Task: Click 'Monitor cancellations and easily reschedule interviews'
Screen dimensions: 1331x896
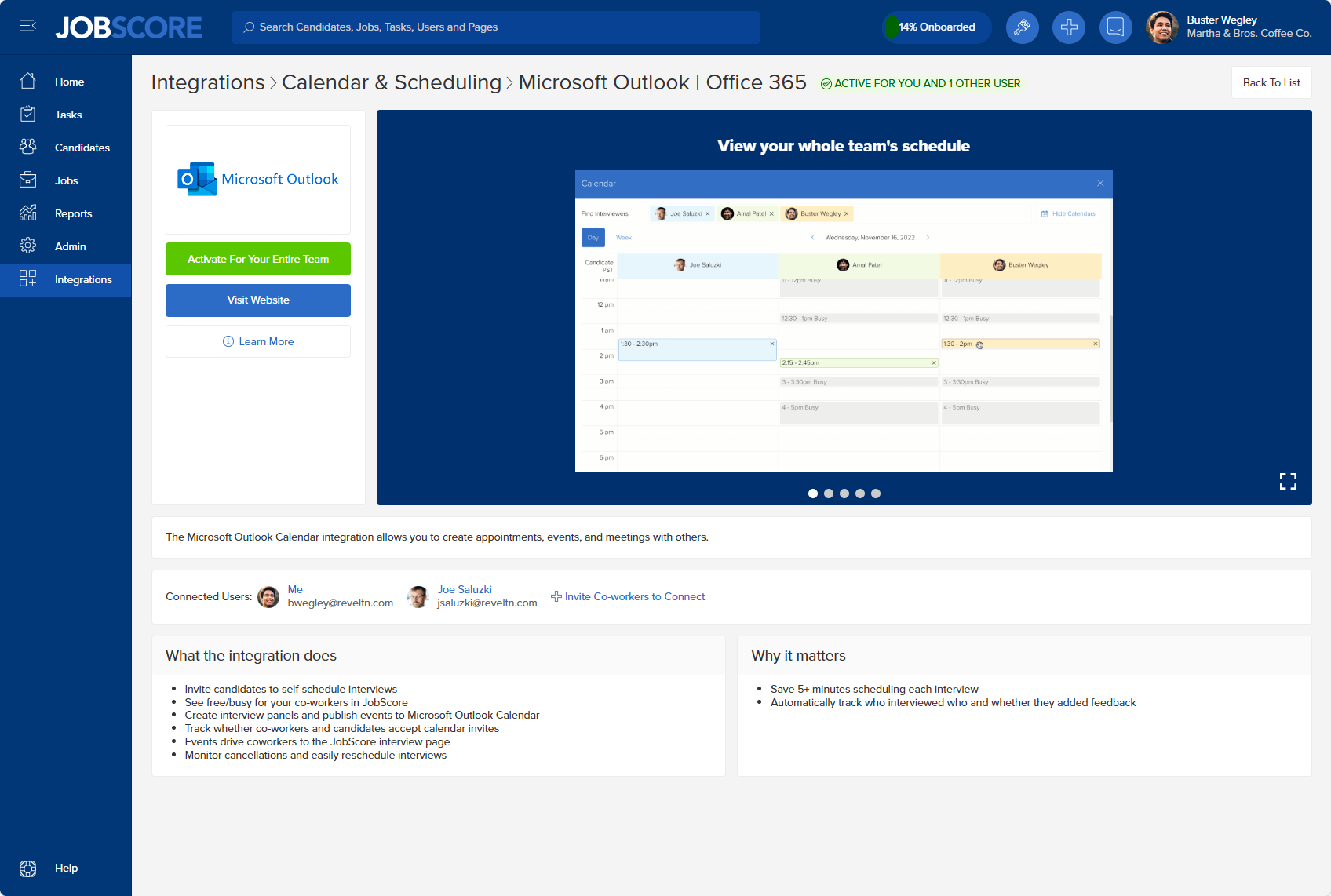Action: coord(316,756)
